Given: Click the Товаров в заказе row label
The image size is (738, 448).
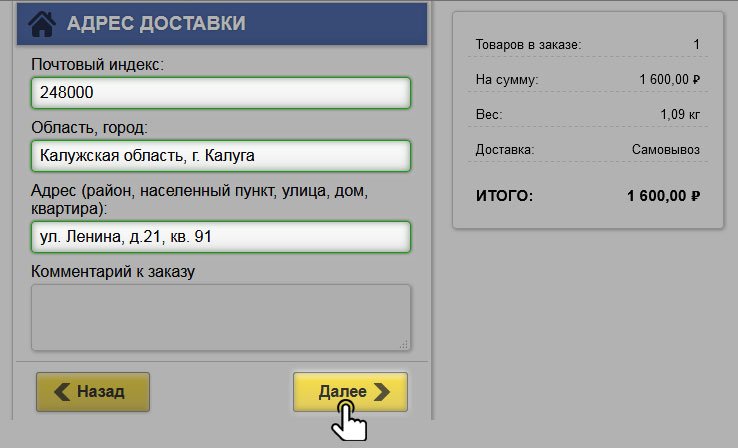Looking at the screenshot, I should point(529,45).
